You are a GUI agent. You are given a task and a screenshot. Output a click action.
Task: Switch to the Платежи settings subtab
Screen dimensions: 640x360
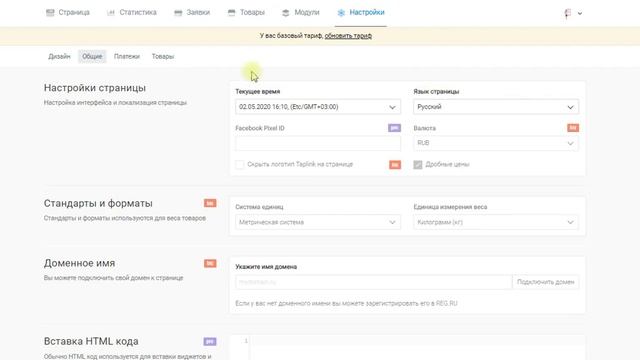click(127, 56)
